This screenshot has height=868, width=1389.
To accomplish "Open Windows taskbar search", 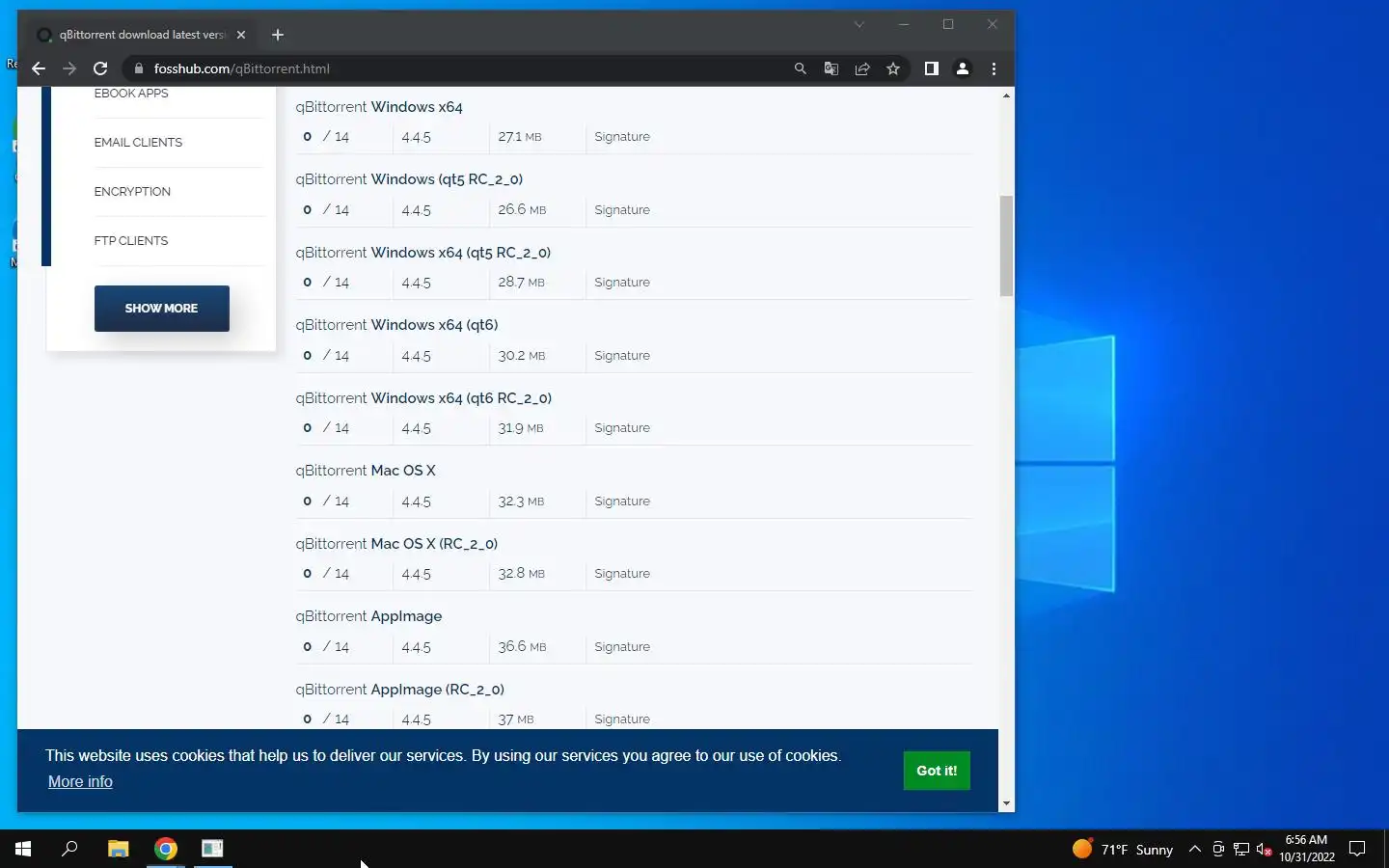I will point(69,849).
